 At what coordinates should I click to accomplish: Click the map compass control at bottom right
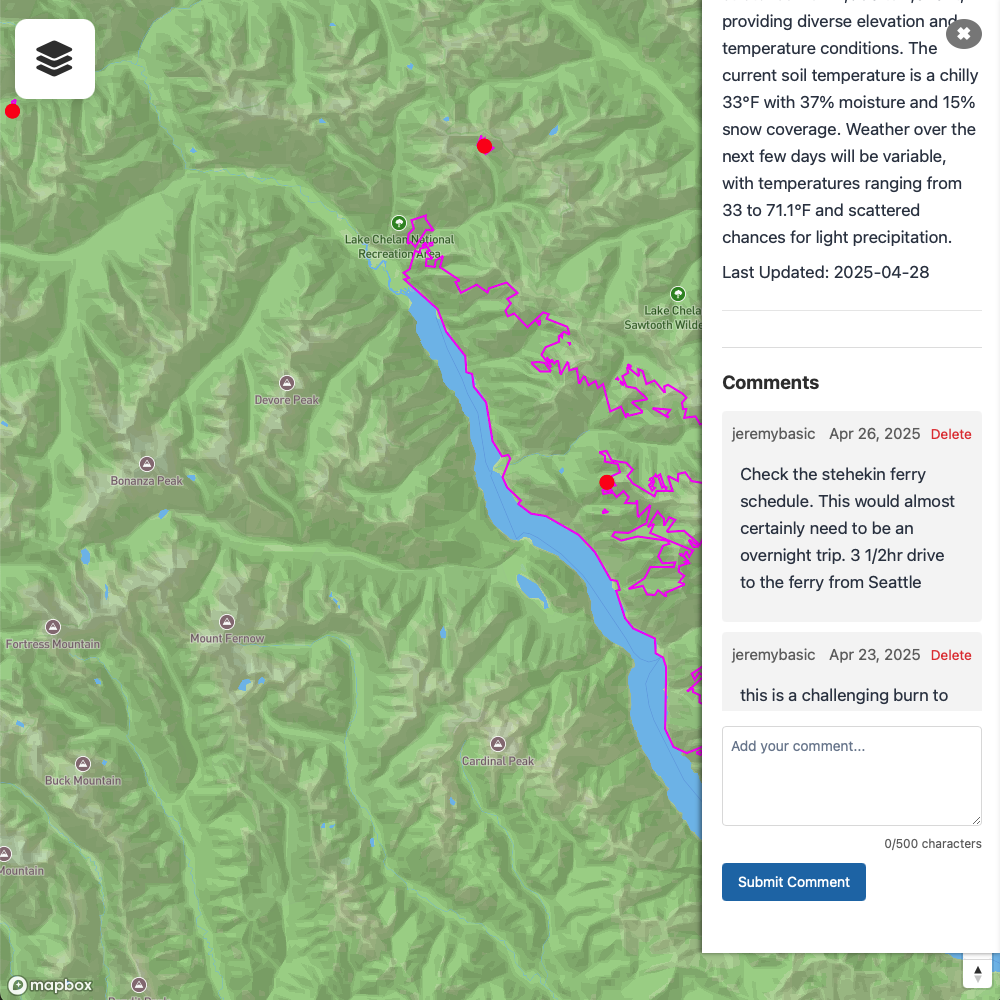point(978,973)
